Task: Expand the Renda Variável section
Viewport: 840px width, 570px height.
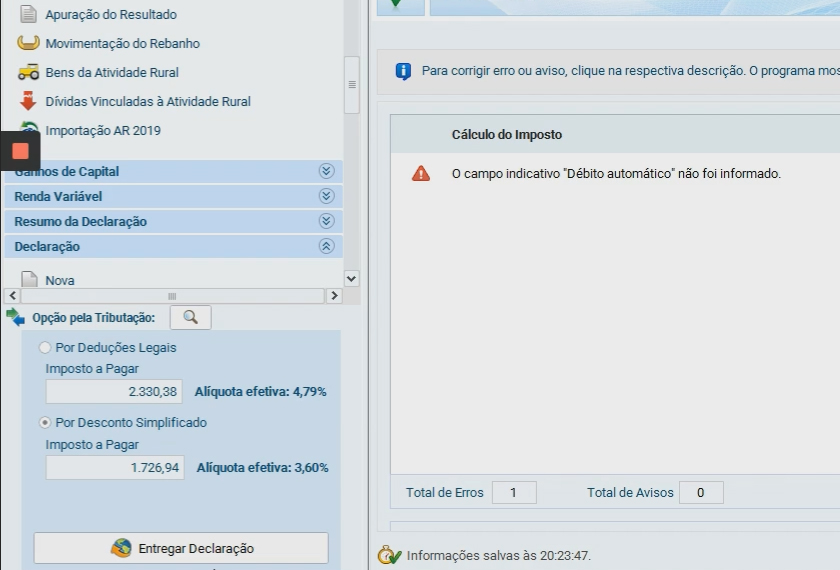Action: (326, 196)
